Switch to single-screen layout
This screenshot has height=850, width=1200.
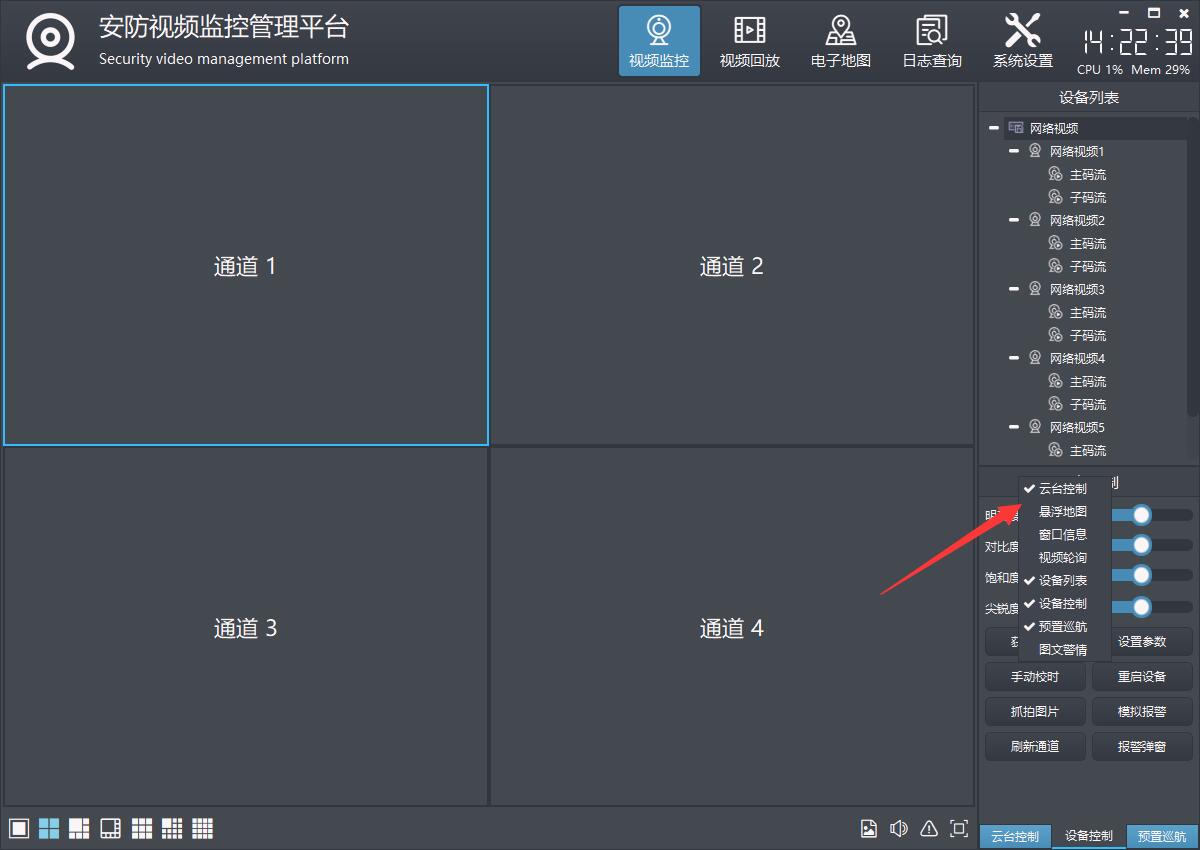(18, 828)
